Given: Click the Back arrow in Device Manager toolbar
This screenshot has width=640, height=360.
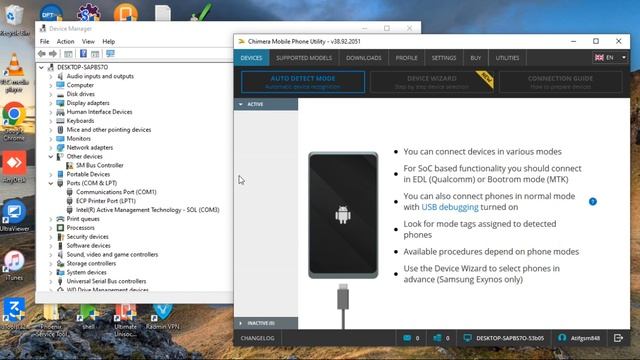Looking at the screenshot, I should pos(42,54).
